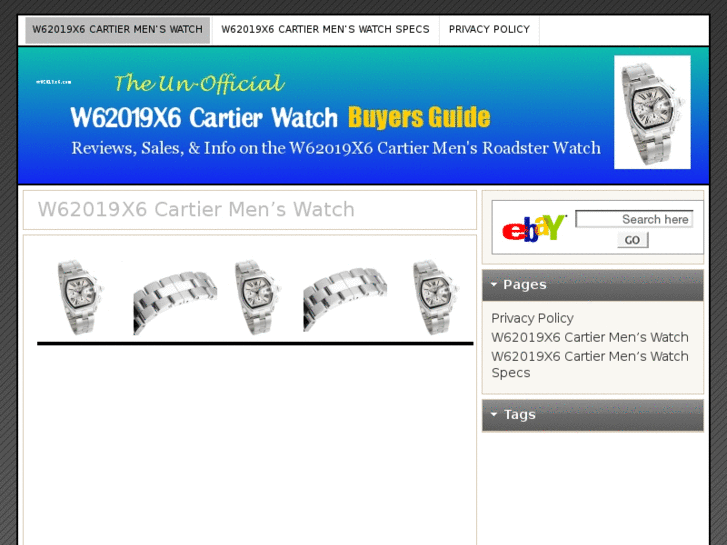The width and height of the screenshot is (727, 545).
Task: Open the W62019X6 Cartier Men's Watch Specs tab
Action: 325,30
